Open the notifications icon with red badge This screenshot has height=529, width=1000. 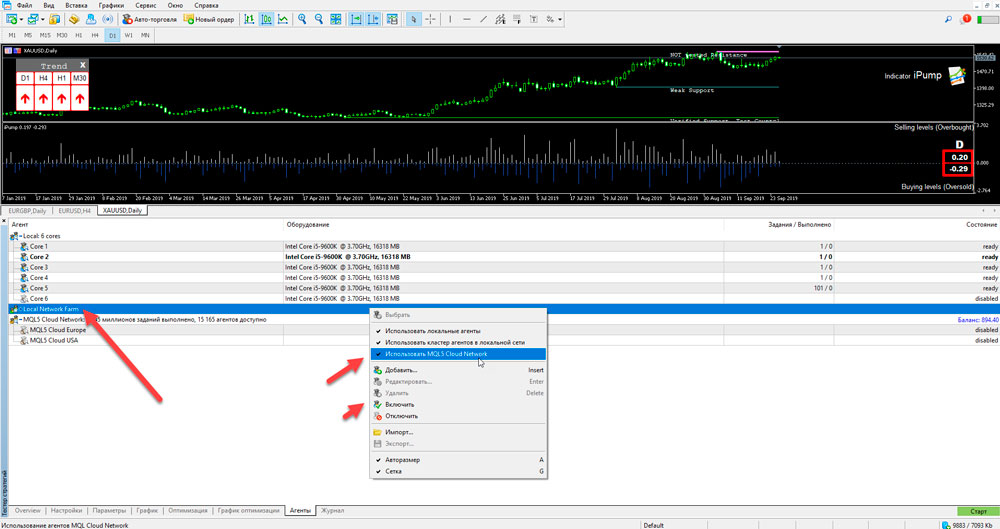click(965, 19)
